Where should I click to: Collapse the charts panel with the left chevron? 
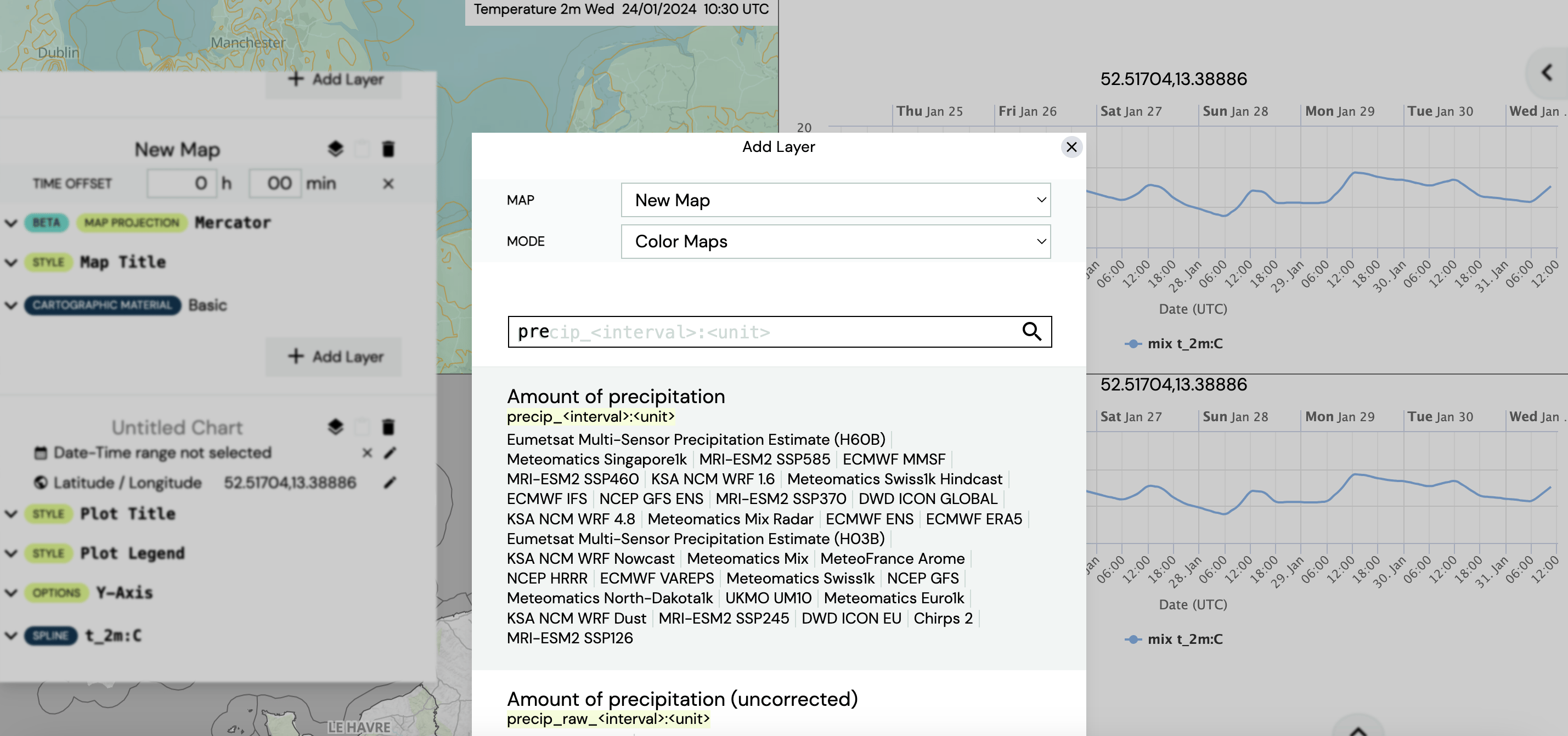[1547, 73]
